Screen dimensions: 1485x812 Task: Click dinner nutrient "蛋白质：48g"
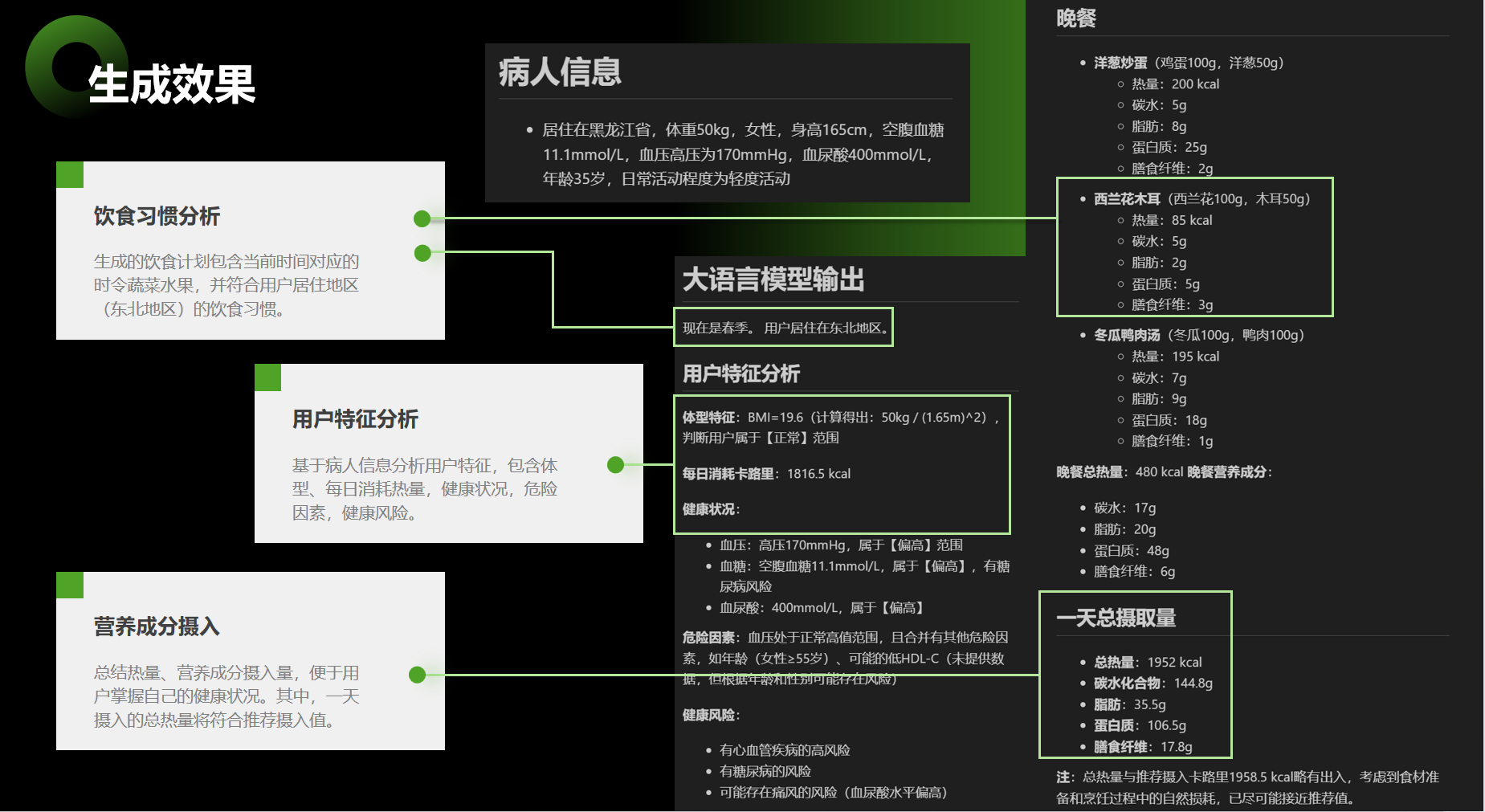click(1131, 551)
